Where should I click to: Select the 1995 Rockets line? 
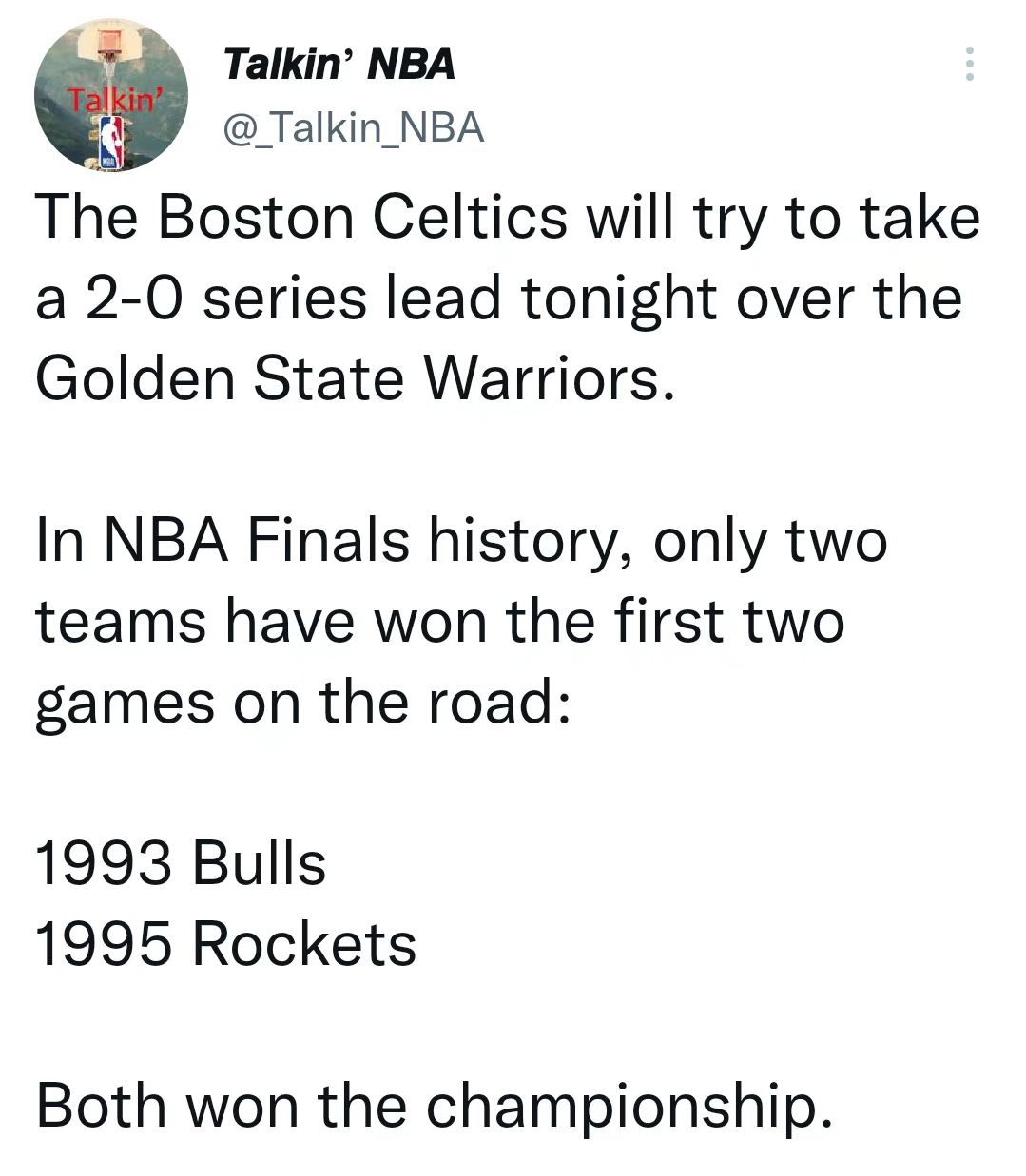[x=226, y=944]
